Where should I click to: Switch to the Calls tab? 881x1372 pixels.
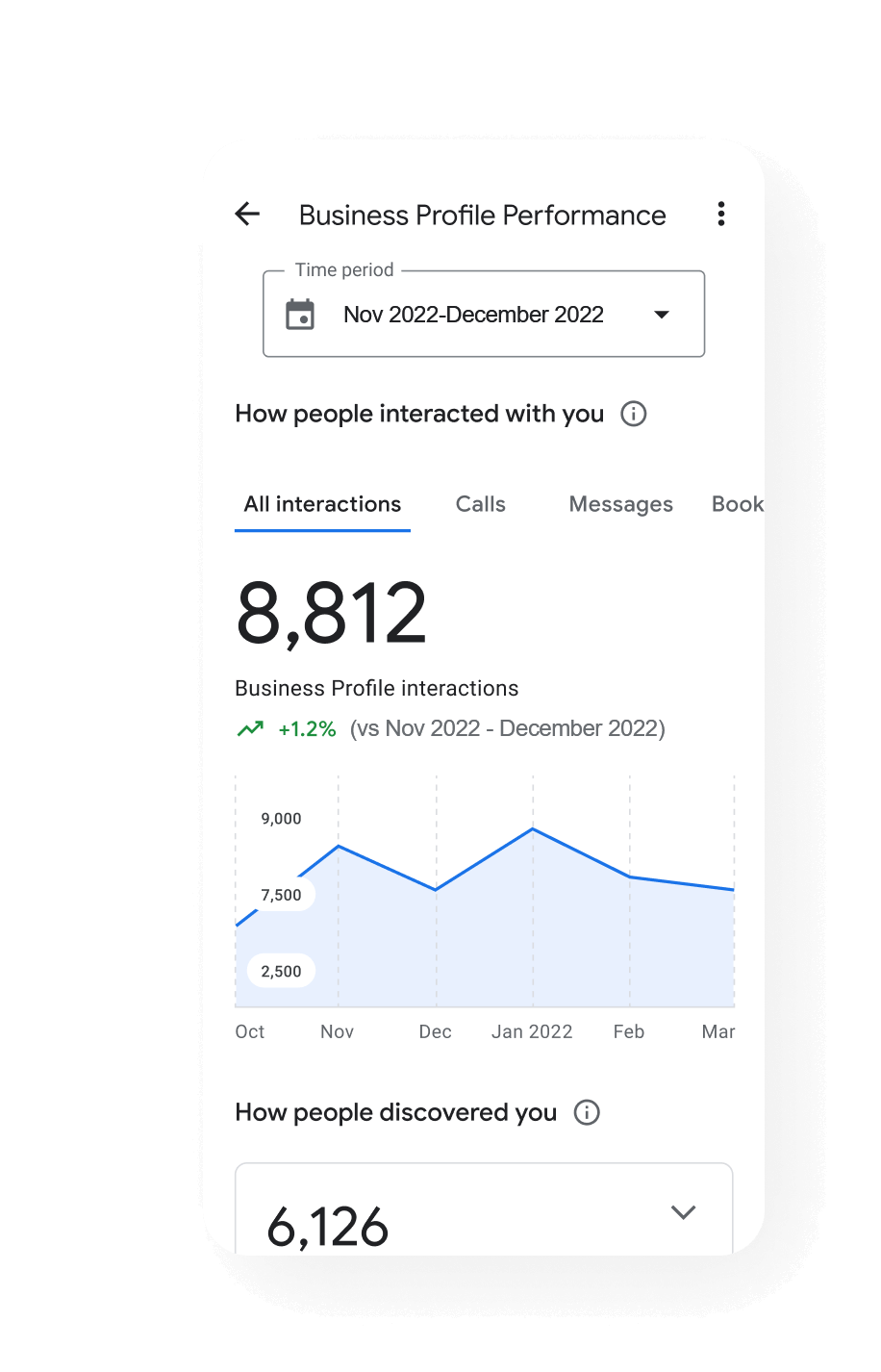click(480, 503)
